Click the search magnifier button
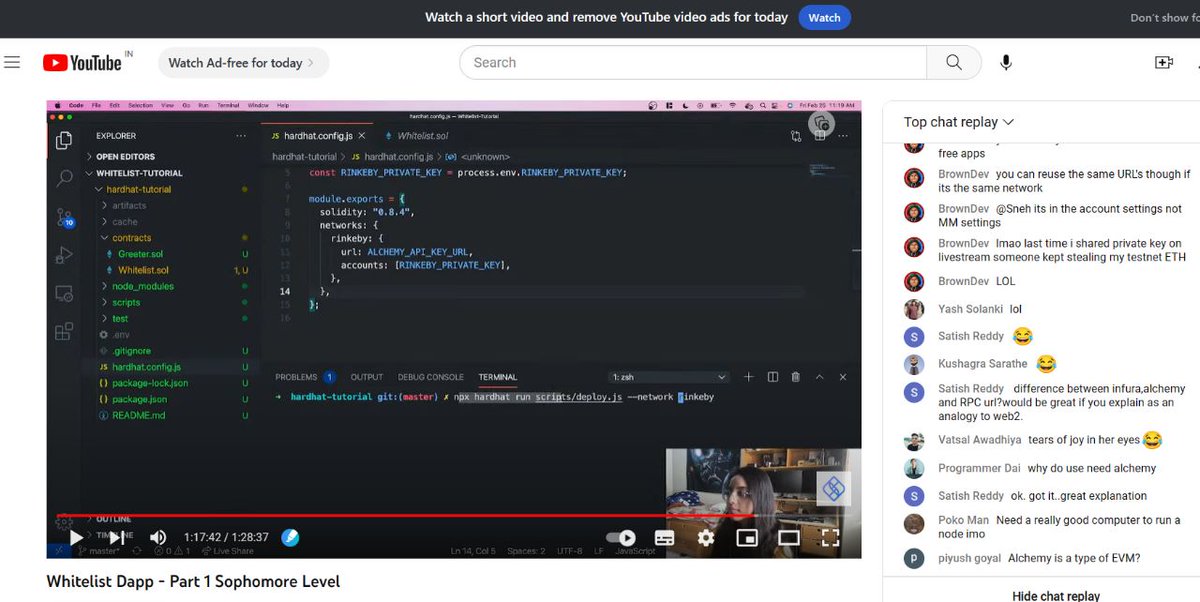The width and height of the screenshot is (1200, 602). tap(954, 63)
